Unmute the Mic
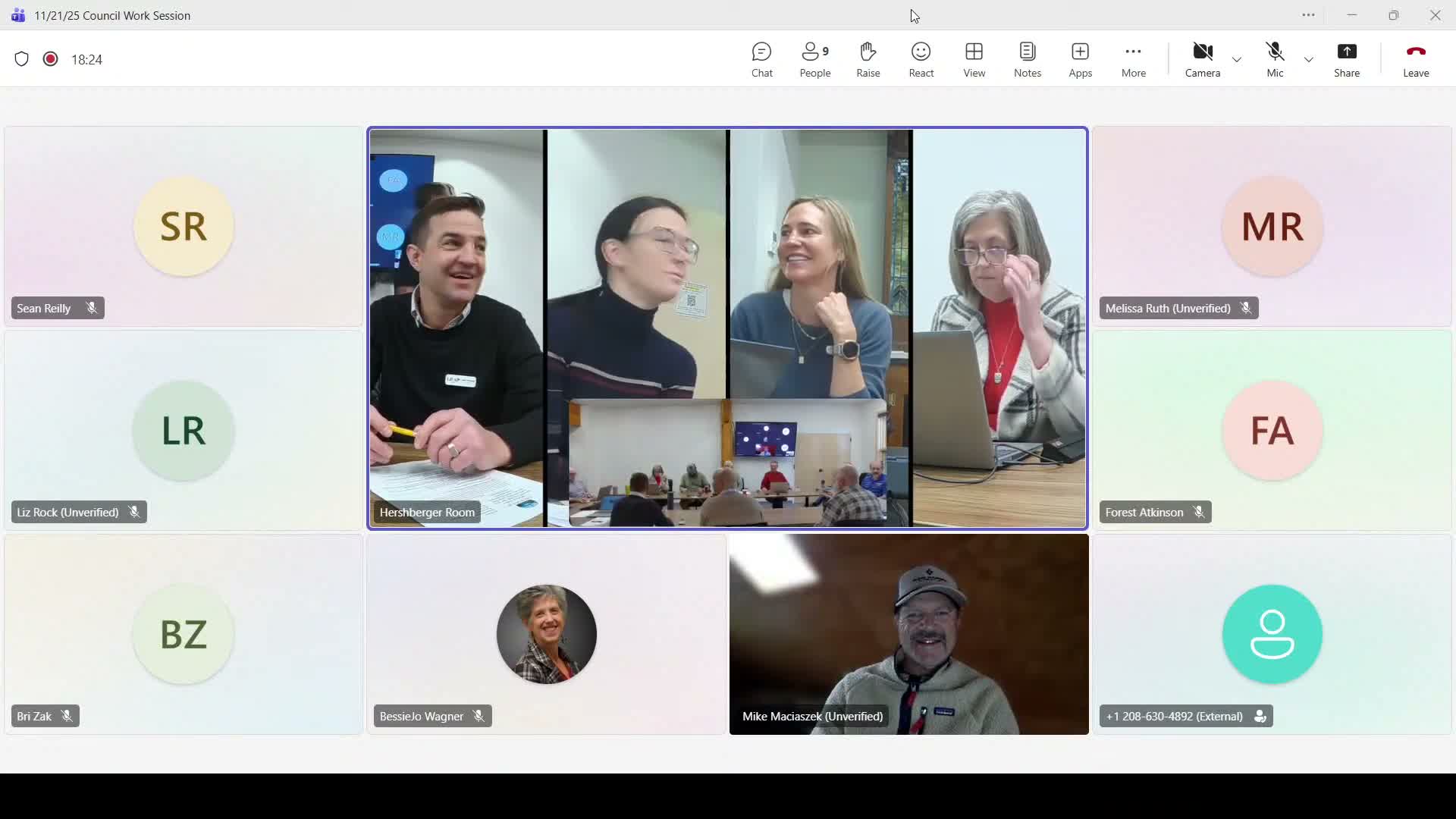Screen dimensions: 1456x819 (1275, 59)
